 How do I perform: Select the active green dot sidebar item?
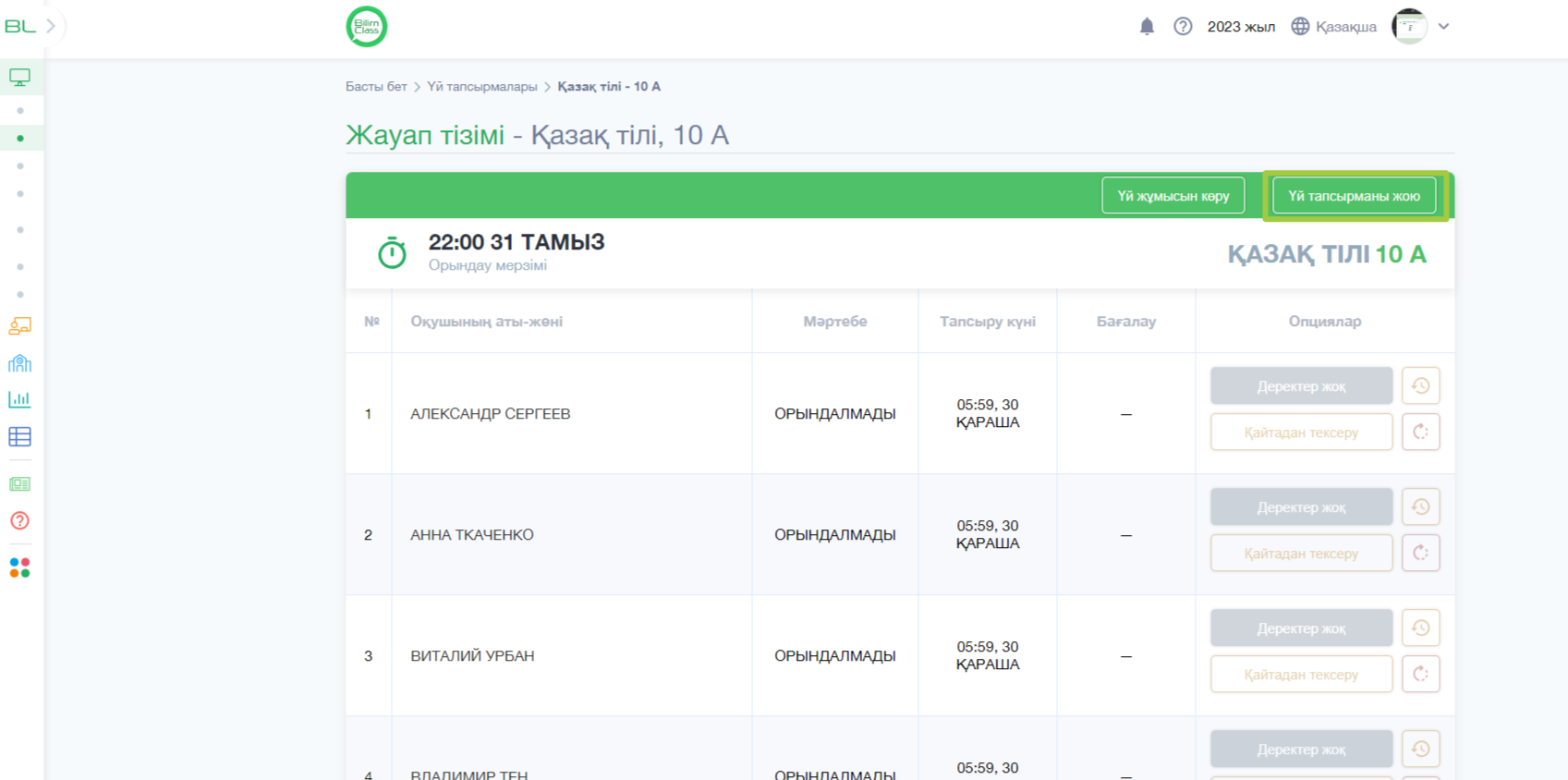click(20, 139)
